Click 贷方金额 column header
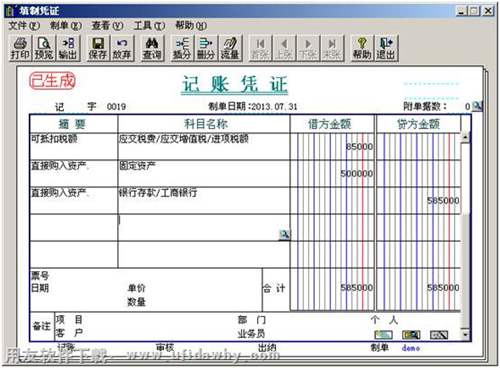This screenshot has width=500, height=368. click(x=419, y=124)
